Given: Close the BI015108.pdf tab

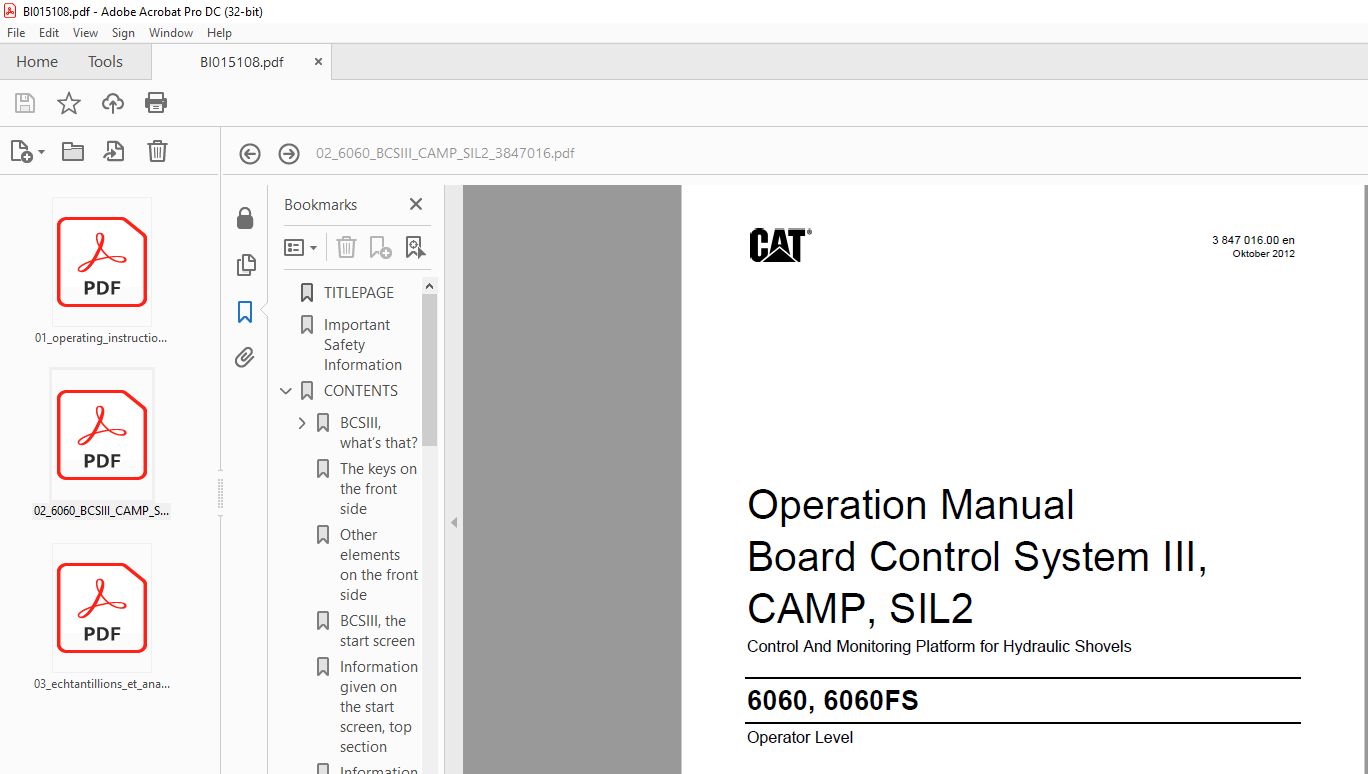Looking at the screenshot, I should click(318, 61).
